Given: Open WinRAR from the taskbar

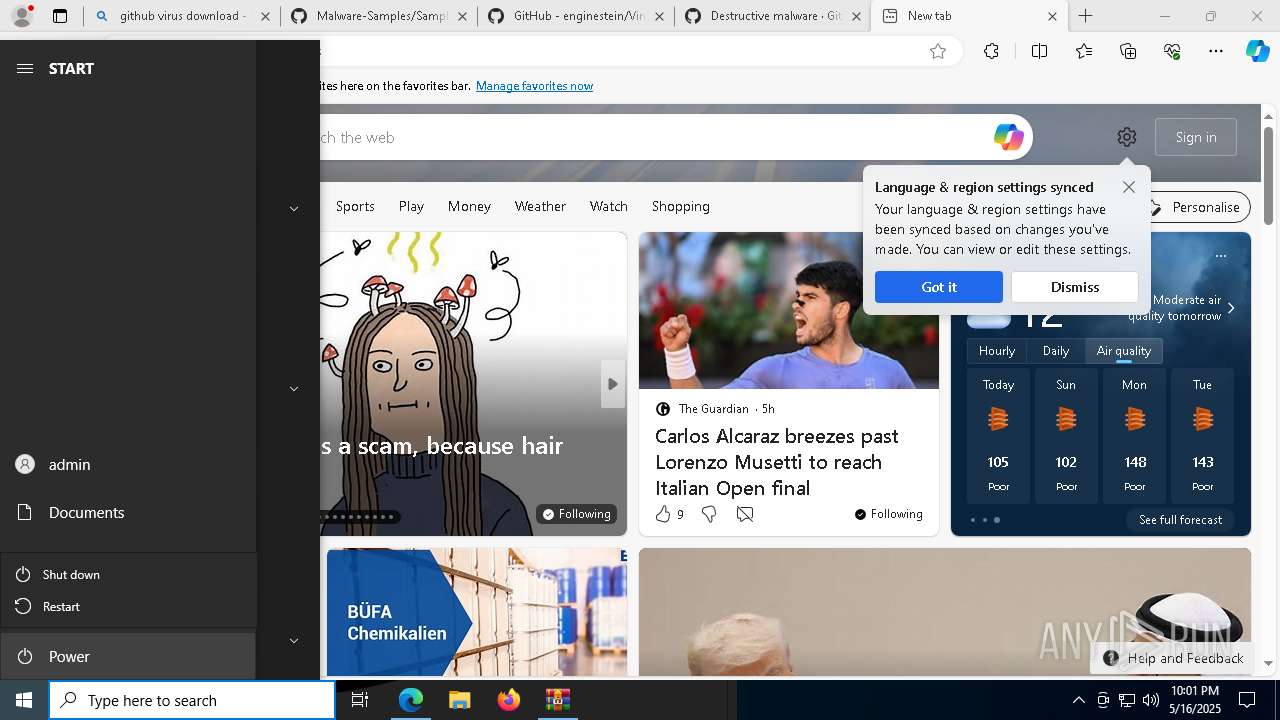Looking at the screenshot, I should point(557,700).
